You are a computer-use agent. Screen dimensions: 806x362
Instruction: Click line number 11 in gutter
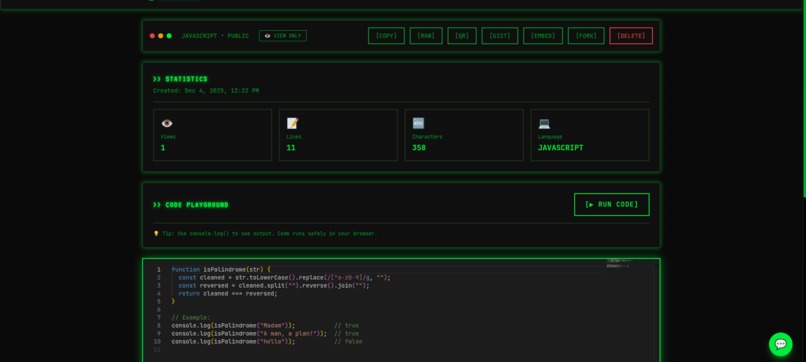coord(157,350)
